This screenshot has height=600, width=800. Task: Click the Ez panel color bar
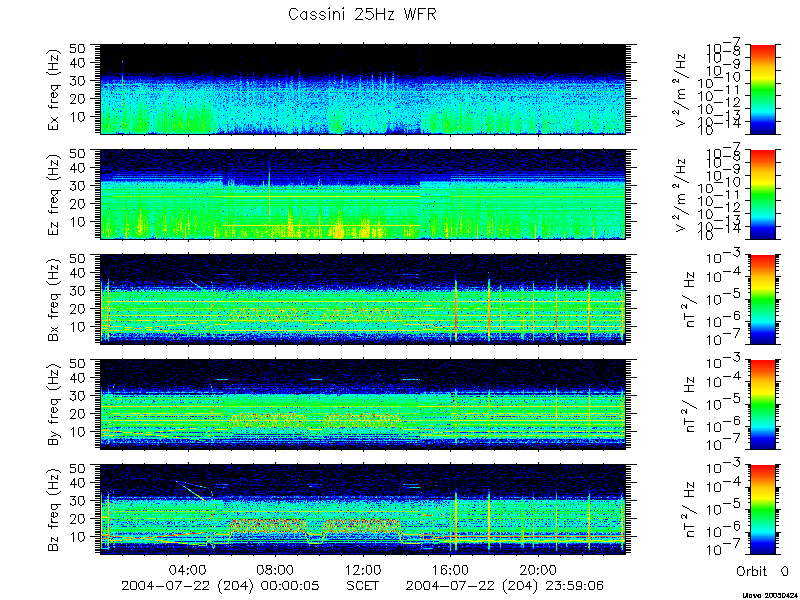[x=762, y=194]
